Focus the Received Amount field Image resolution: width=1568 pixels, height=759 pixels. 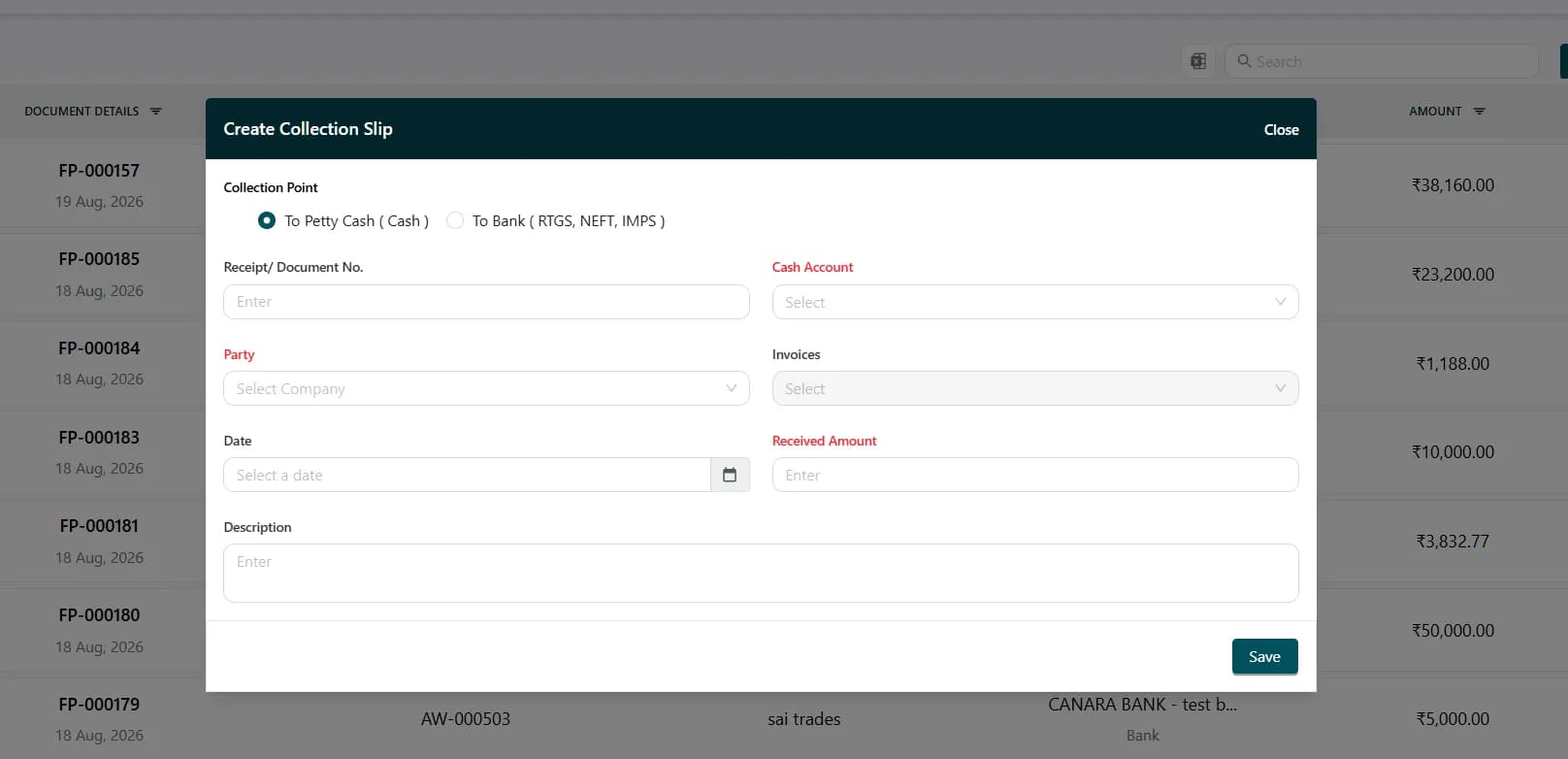[1035, 475]
